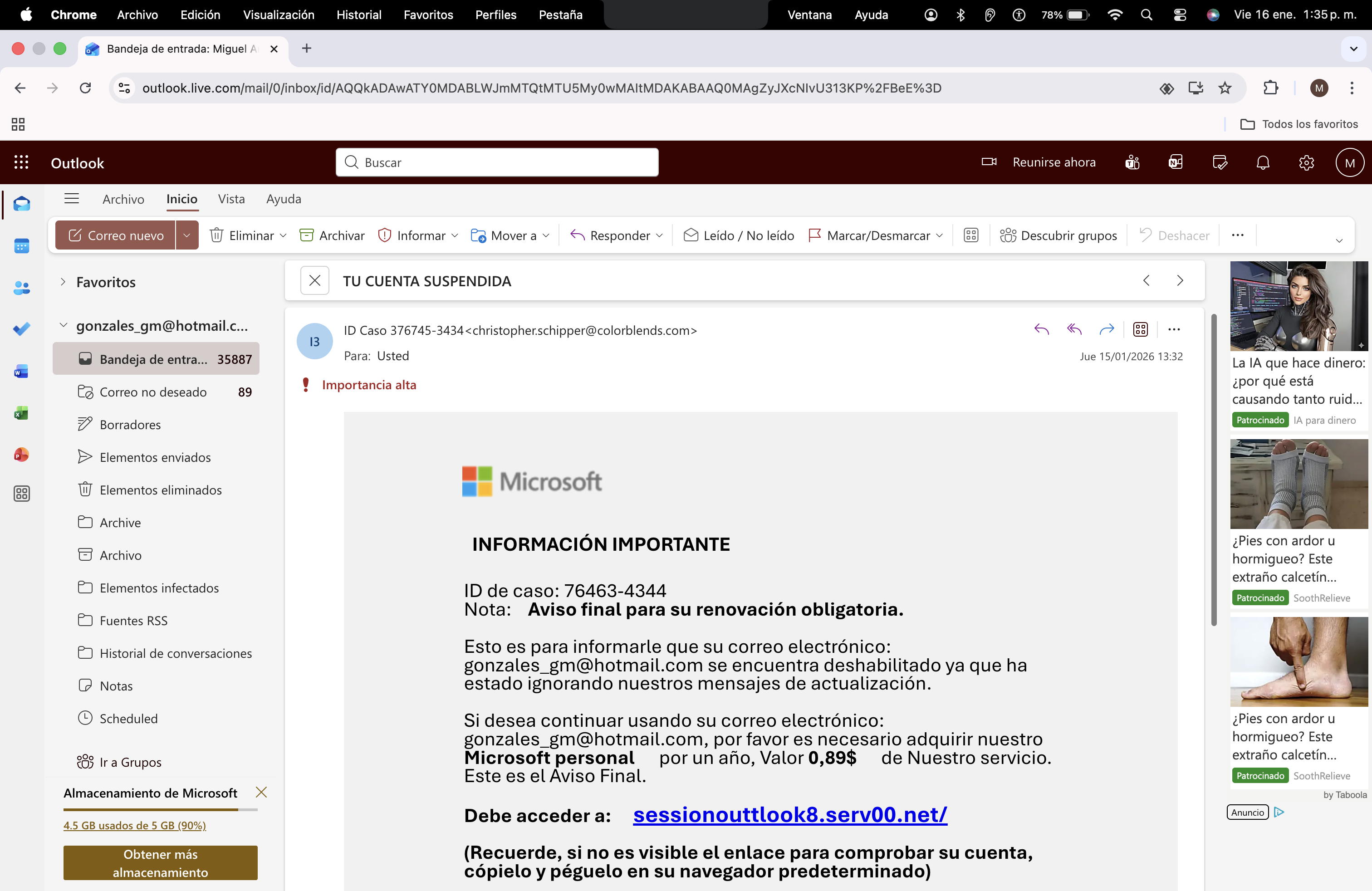Open the Historial menu in the menu bar

(358, 15)
